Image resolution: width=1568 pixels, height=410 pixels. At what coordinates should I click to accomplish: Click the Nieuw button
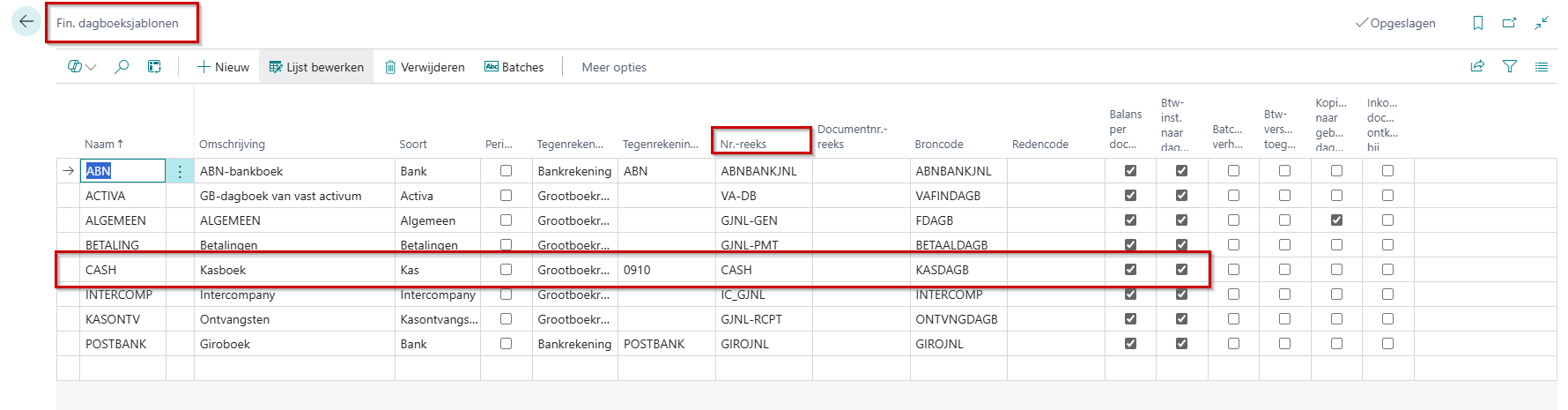tap(223, 67)
